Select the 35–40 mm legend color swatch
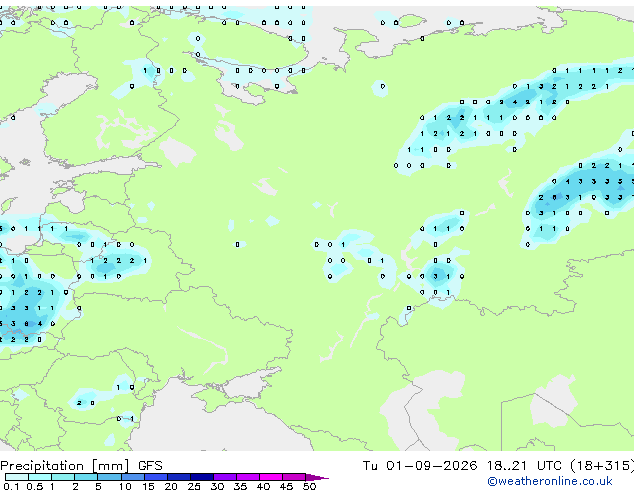The height and width of the screenshot is (490, 634). pyautogui.click(x=248, y=477)
